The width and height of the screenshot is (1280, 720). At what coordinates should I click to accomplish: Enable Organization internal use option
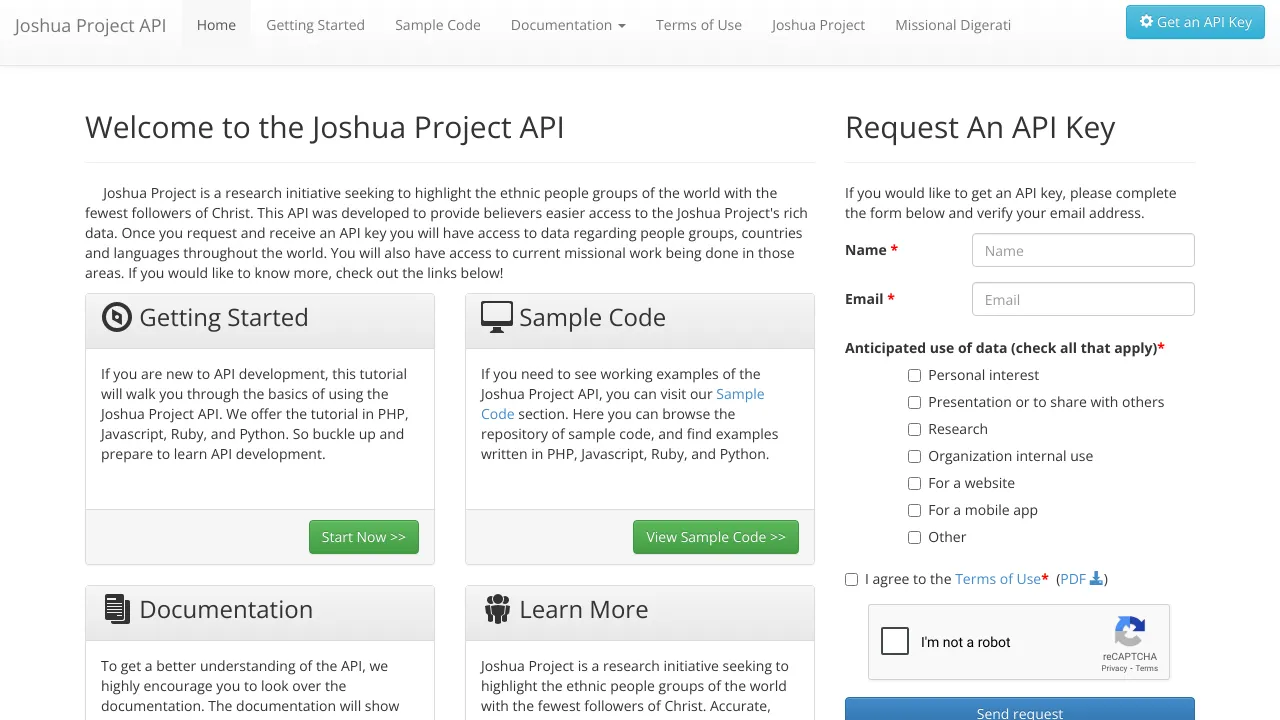click(x=914, y=456)
